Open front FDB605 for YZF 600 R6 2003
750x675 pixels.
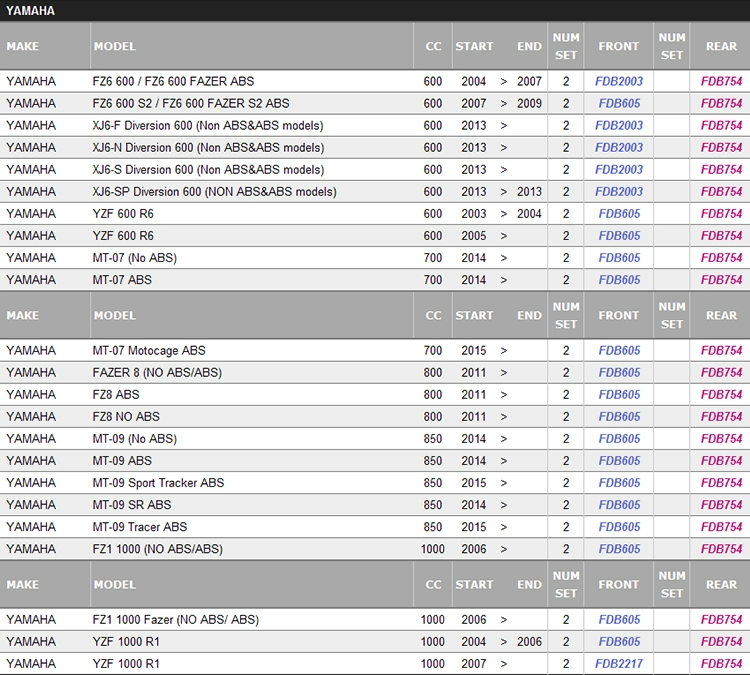pyautogui.click(x=619, y=213)
